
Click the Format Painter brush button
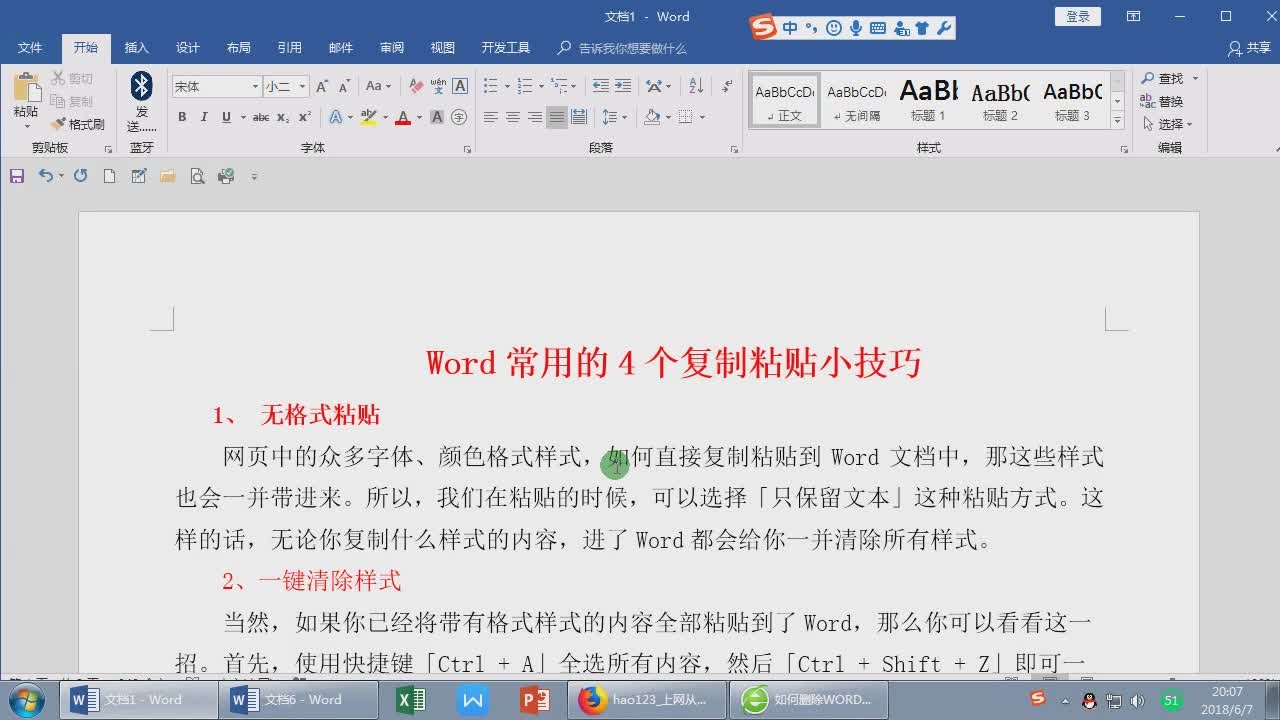(x=78, y=124)
